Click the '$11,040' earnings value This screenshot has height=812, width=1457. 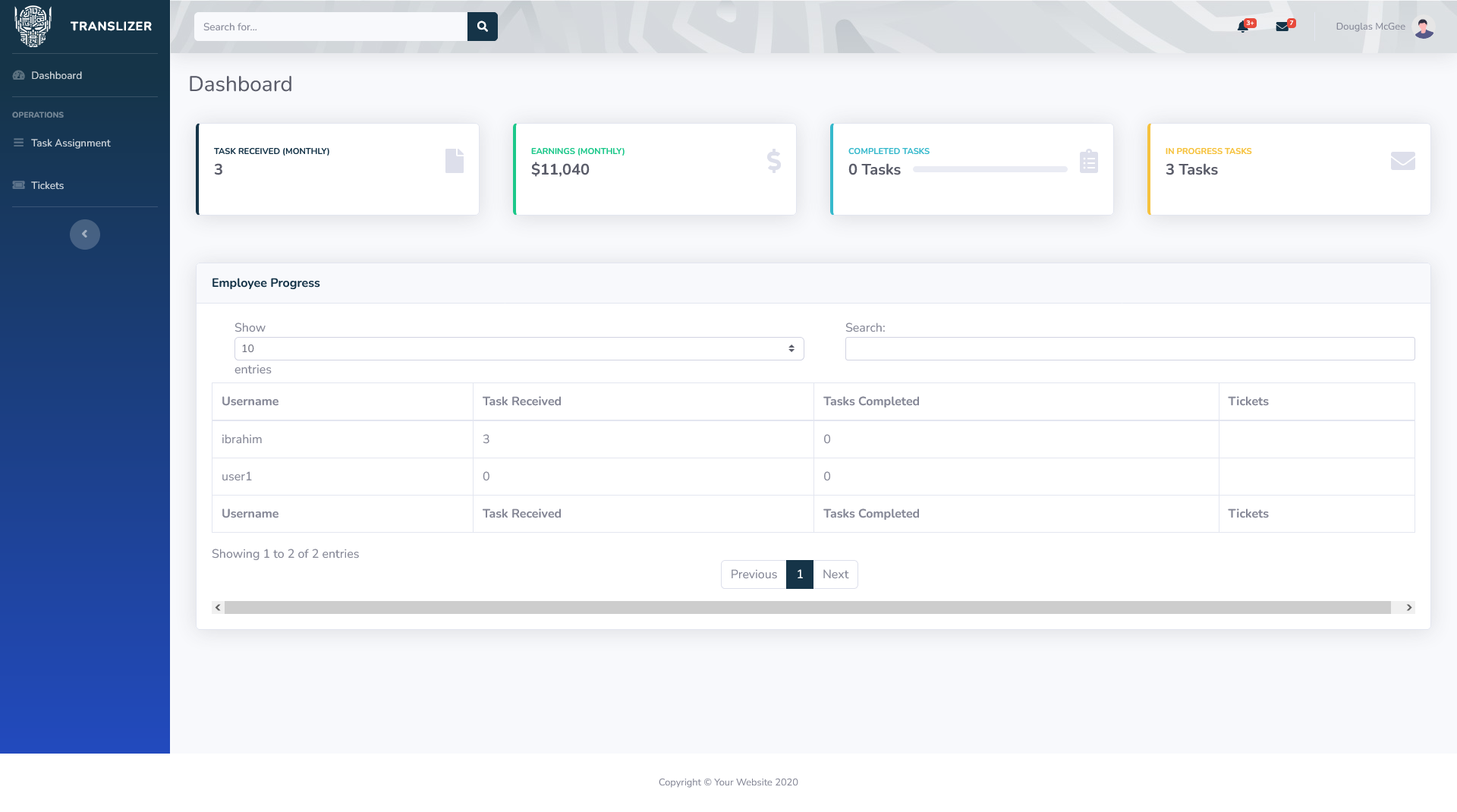560,170
